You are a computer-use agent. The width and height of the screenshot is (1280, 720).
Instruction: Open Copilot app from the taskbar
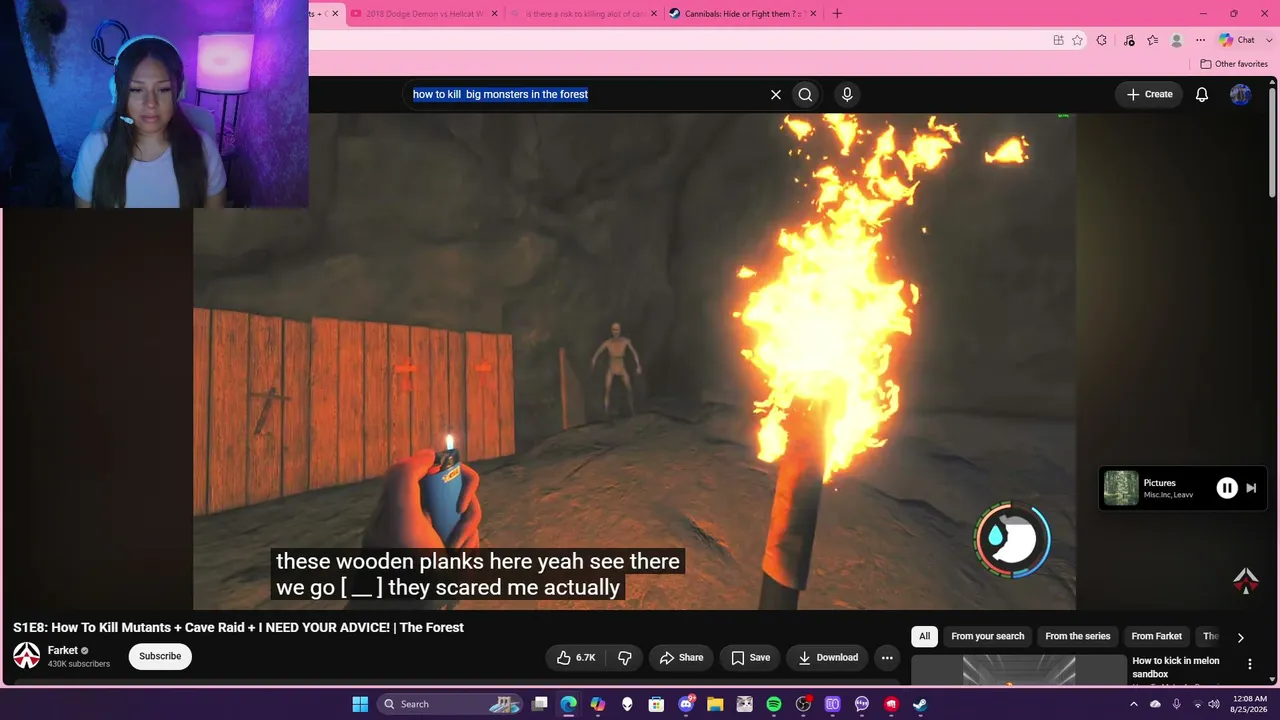coord(598,704)
